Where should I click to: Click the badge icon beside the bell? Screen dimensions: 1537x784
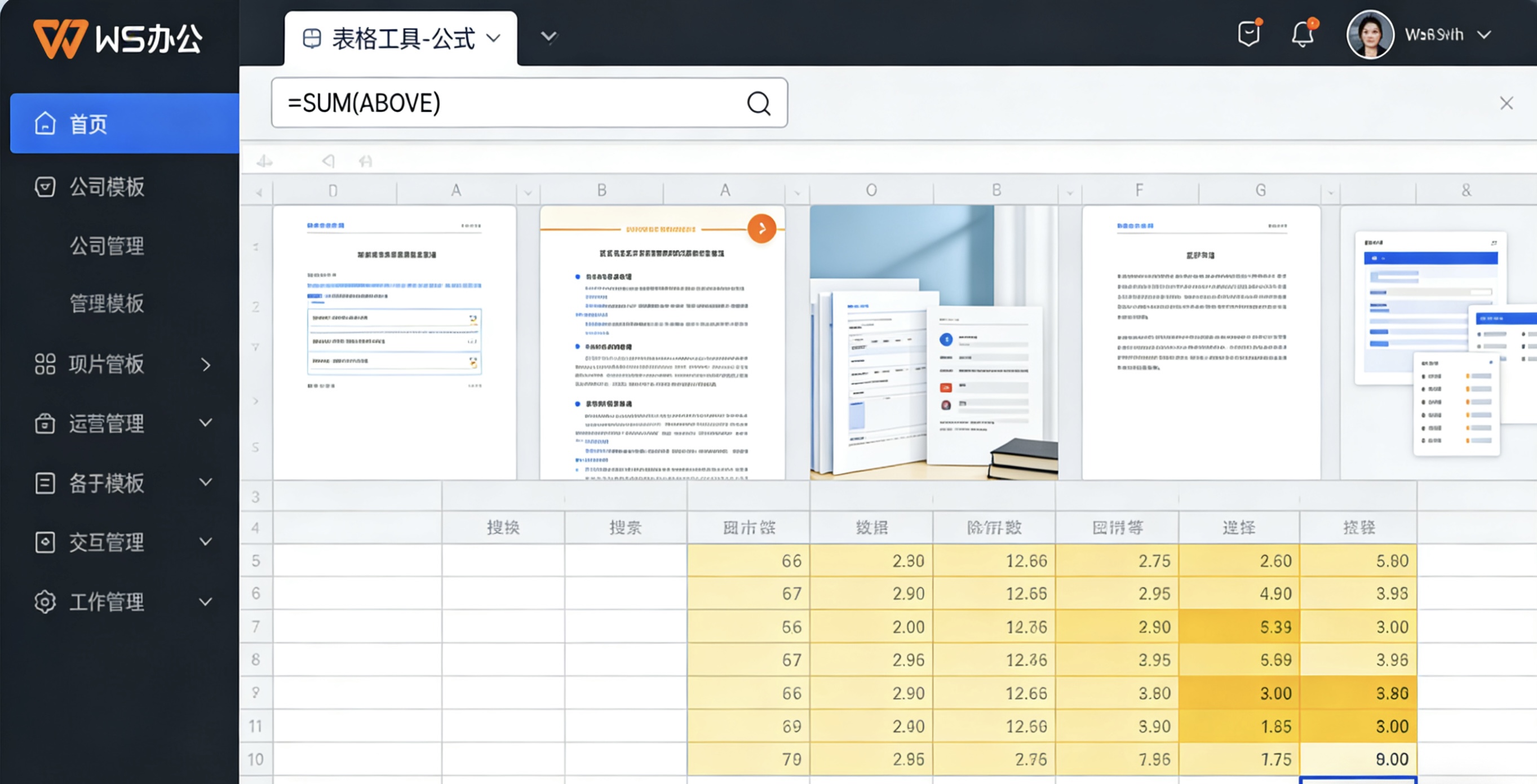1248,34
